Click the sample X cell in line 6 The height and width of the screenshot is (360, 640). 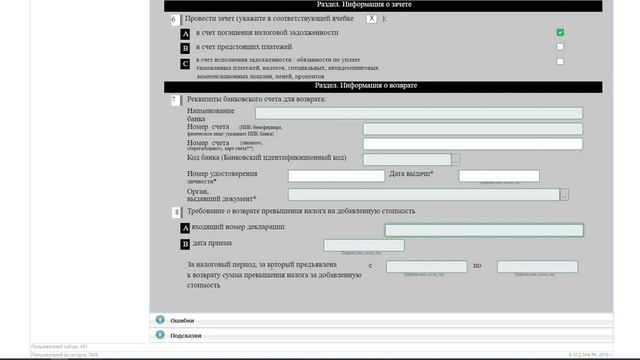tap(371, 19)
